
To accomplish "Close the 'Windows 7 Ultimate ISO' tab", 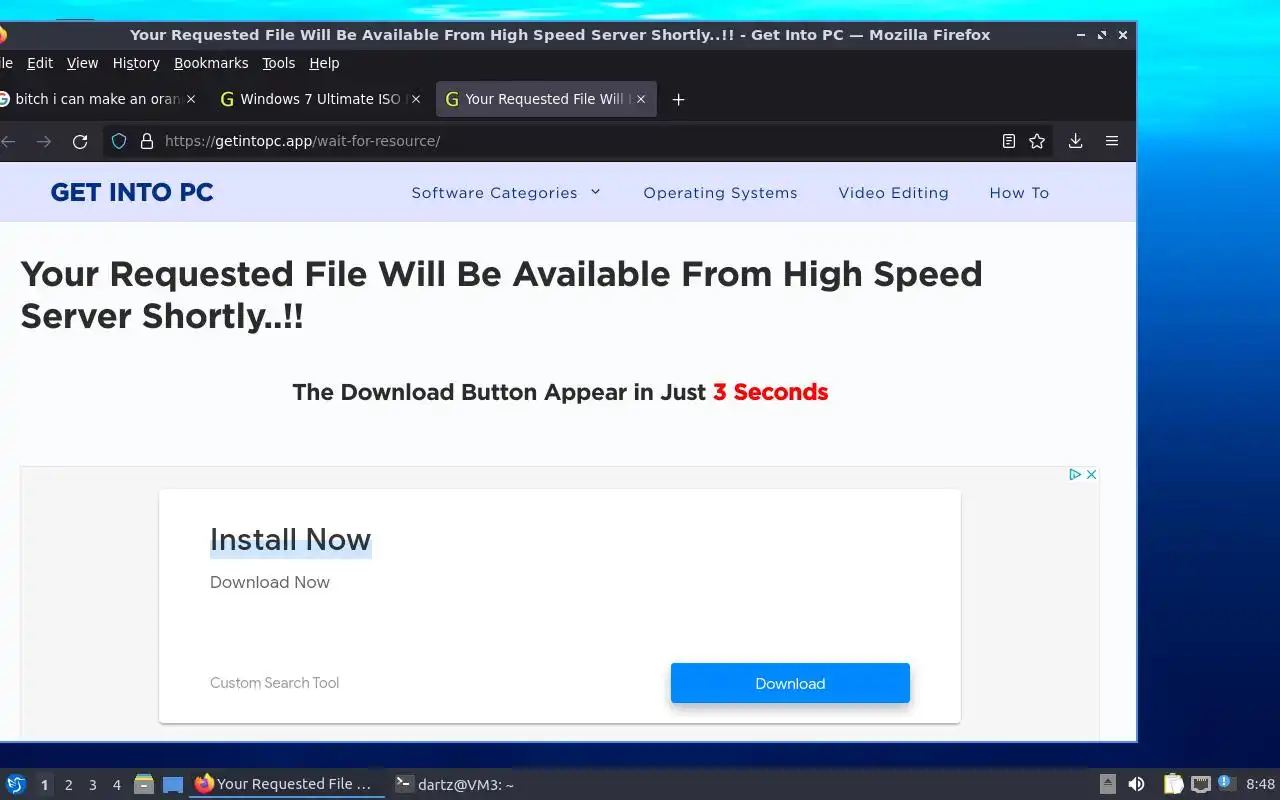I will (416, 99).
